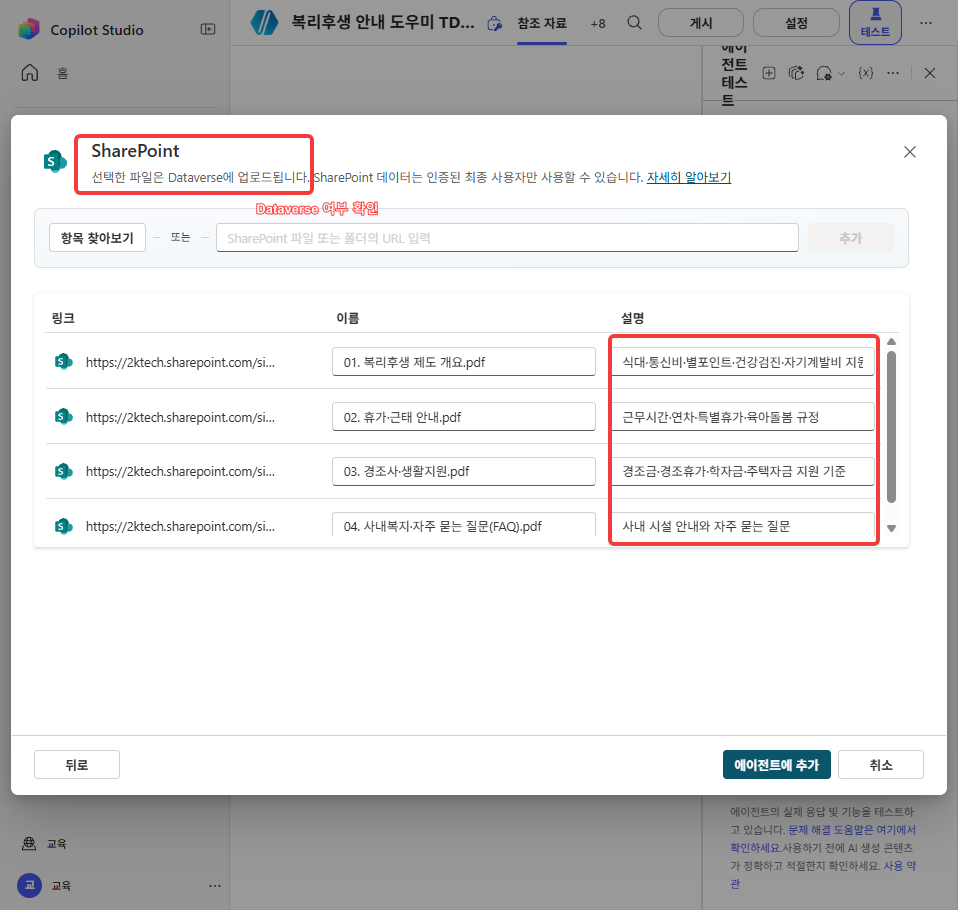
Task: Click the refresh conversation icon in test panel
Action: coord(796,73)
